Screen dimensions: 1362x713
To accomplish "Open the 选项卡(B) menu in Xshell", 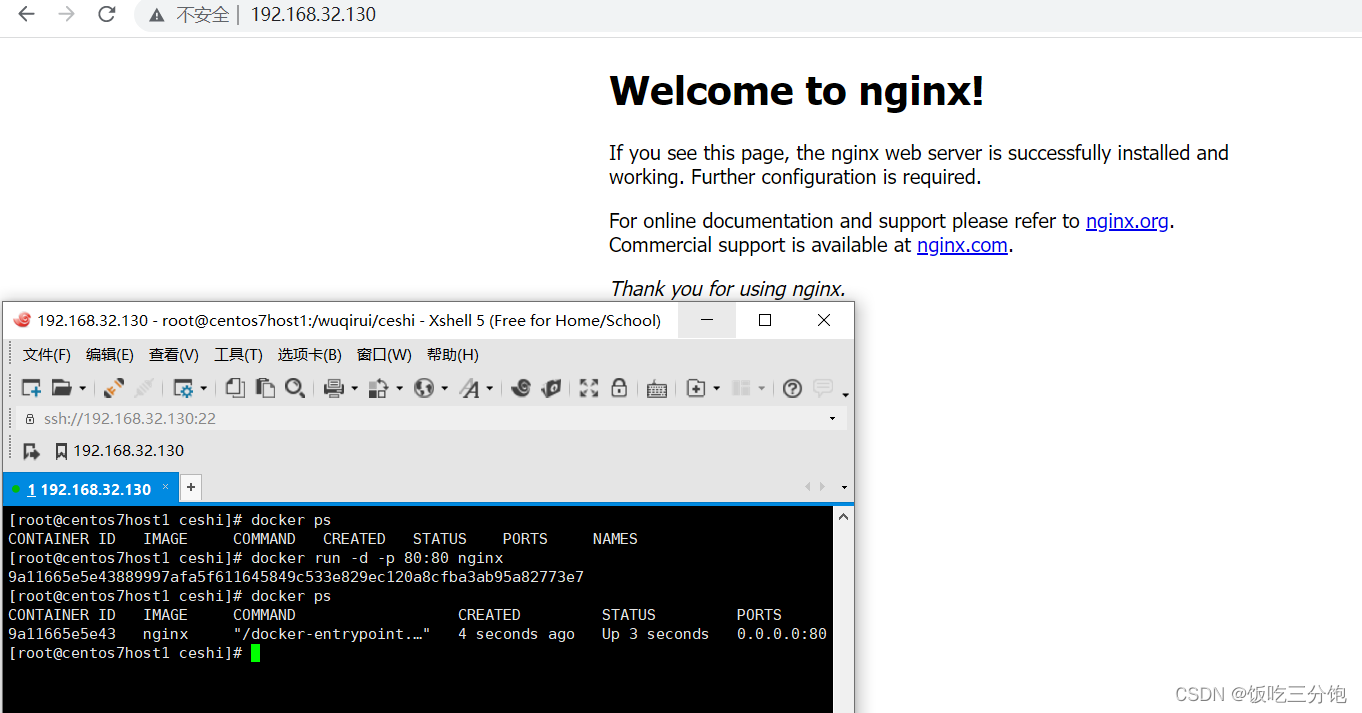I will tap(310, 355).
